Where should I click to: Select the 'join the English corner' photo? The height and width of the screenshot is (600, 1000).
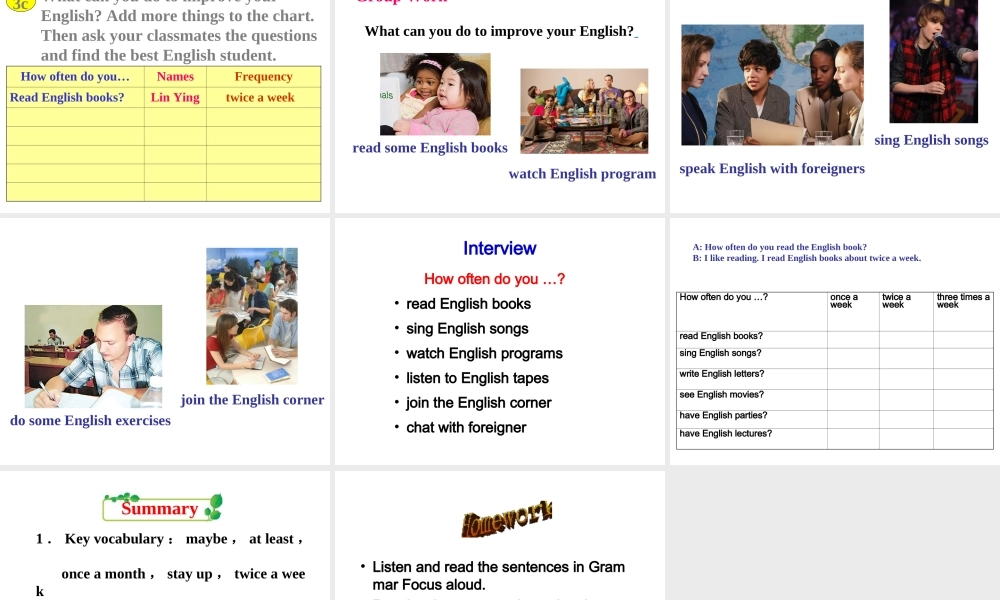point(252,316)
